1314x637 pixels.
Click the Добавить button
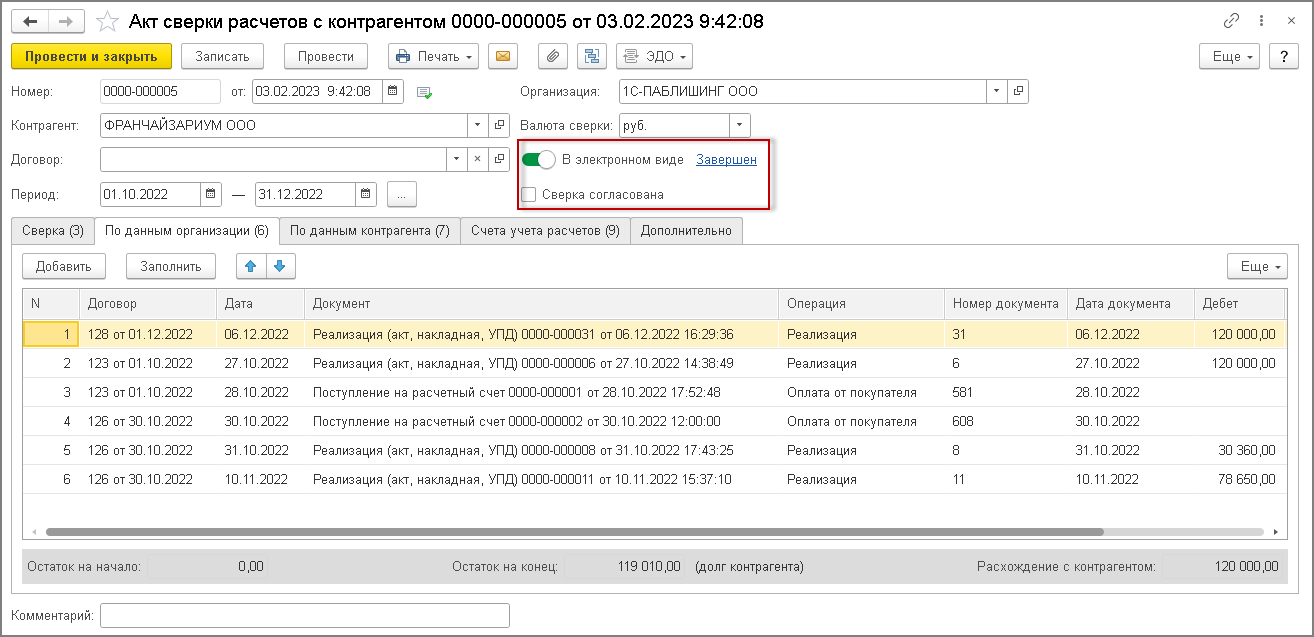[64, 266]
